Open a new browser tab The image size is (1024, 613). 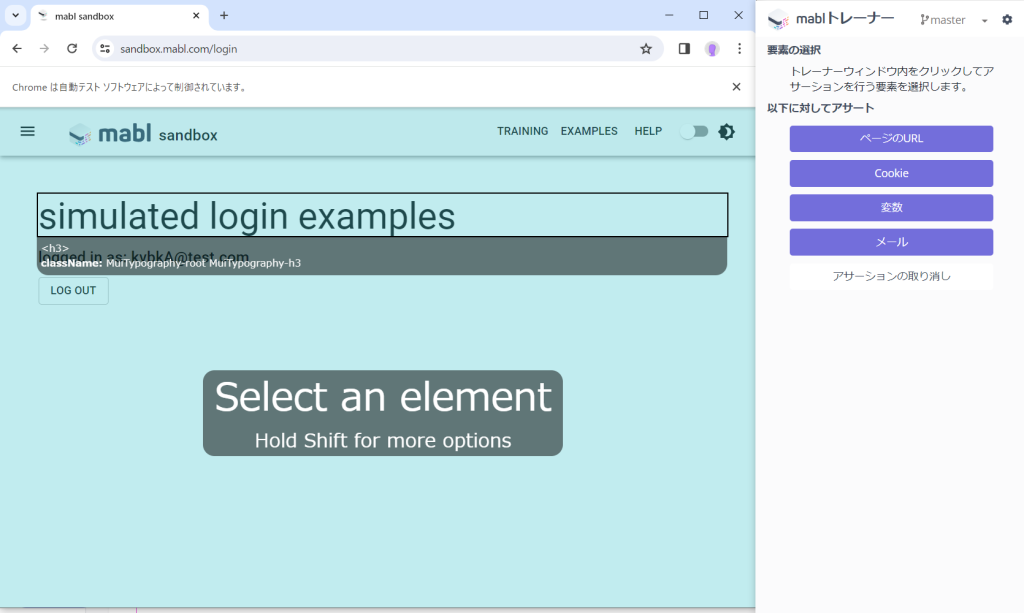coord(224,16)
